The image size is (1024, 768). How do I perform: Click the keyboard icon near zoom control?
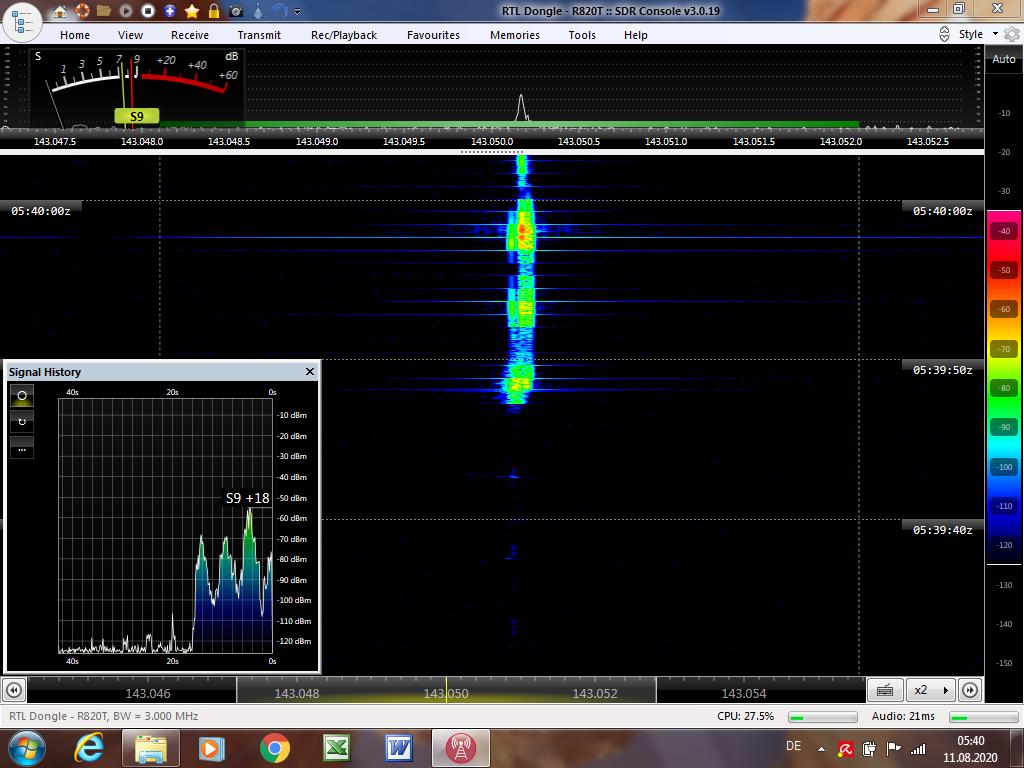(x=885, y=690)
